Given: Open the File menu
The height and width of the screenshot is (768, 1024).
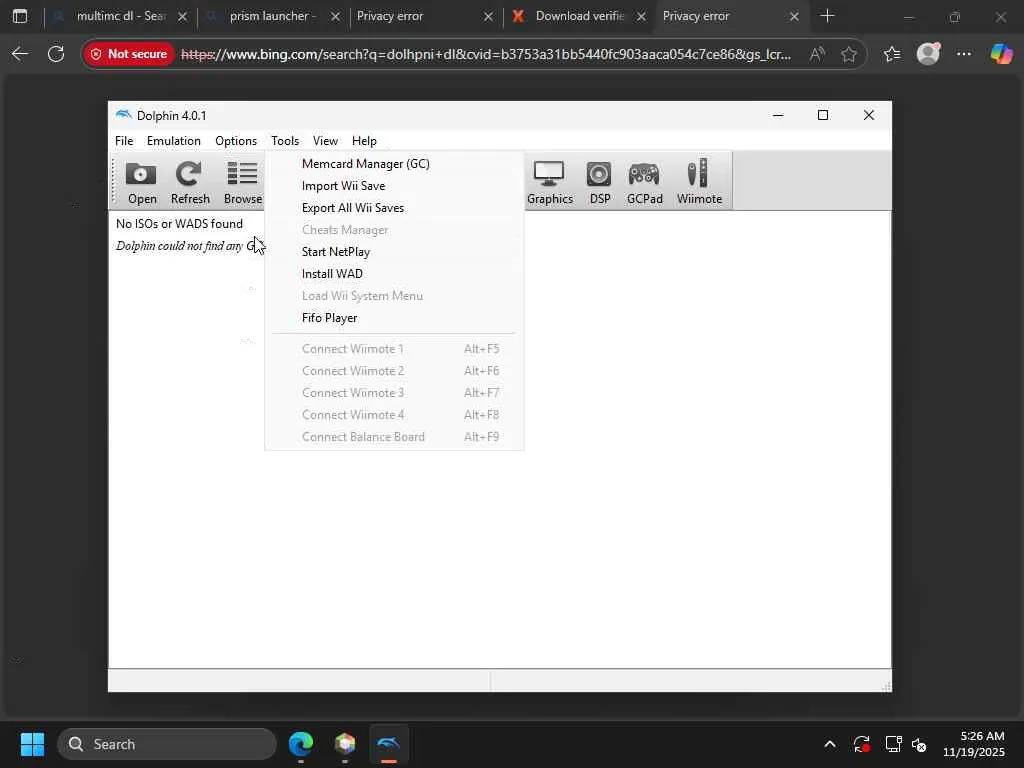Looking at the screenshot, I should pyautogui.click(x=123, y=140).
